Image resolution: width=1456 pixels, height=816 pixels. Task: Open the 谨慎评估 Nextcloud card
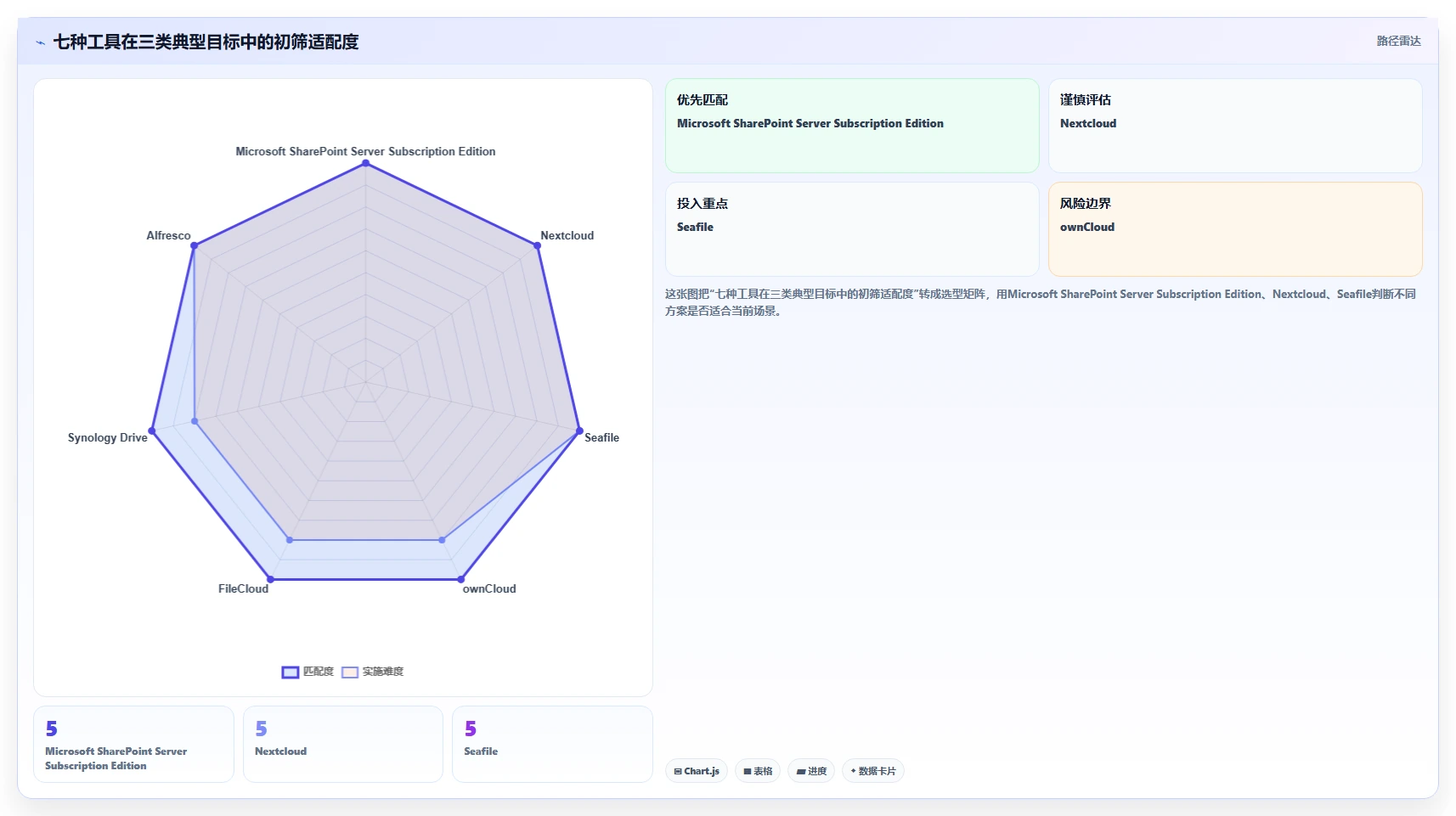(x=1235, y=126)
